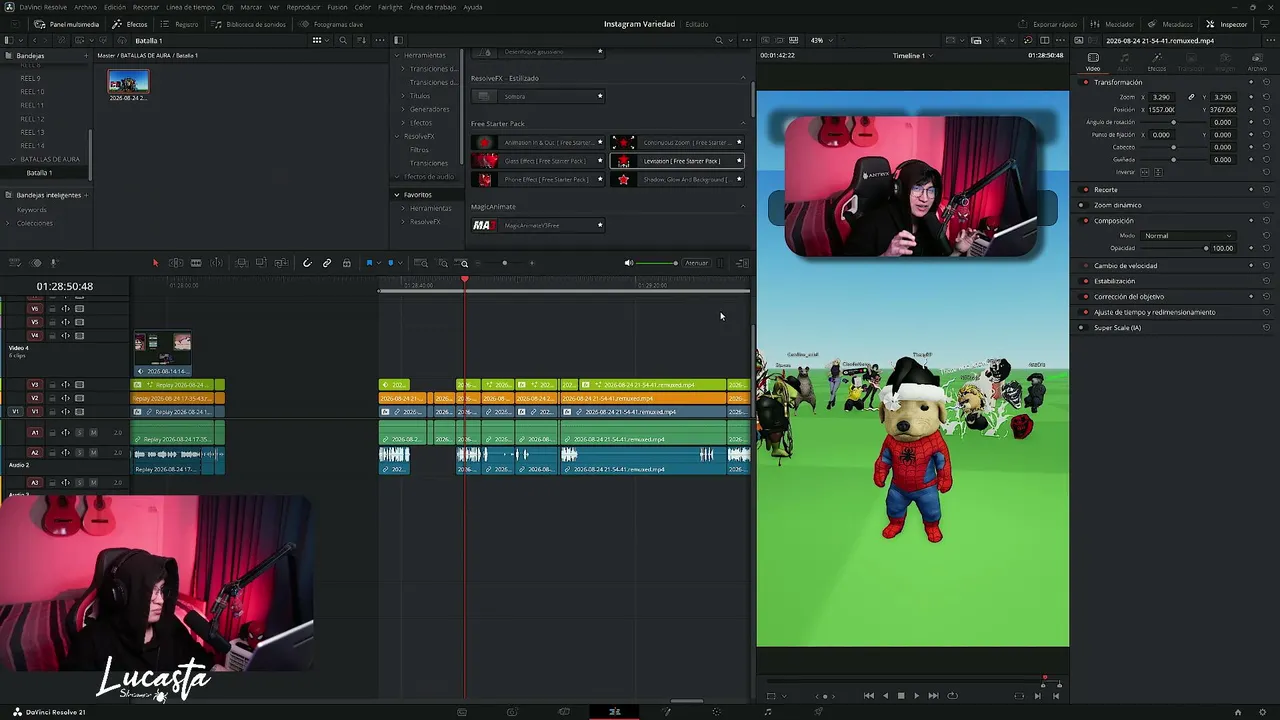Click the horizontal flip button next to Invertir
1280x720 pixels.
1146,172
